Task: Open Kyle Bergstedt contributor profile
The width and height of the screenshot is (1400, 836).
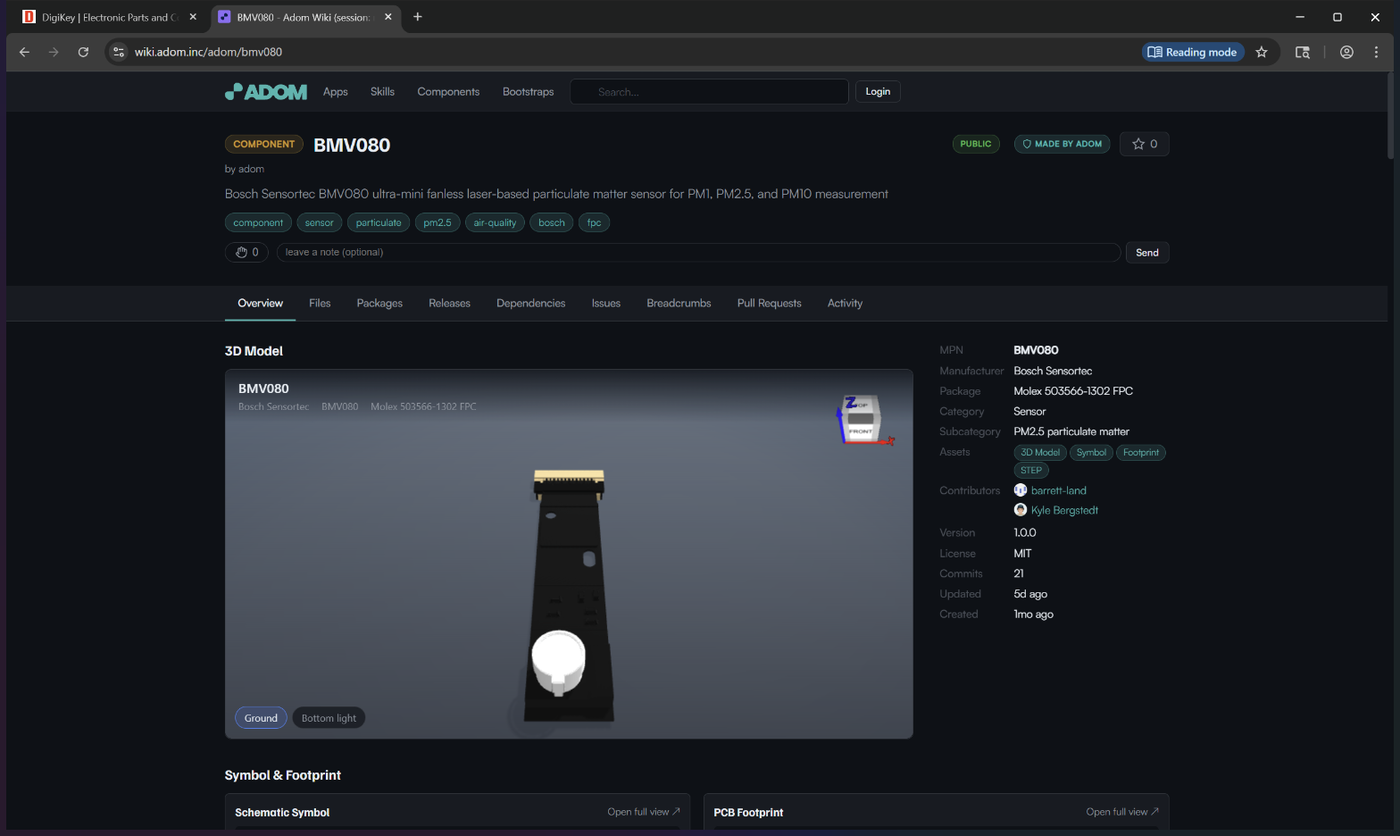Action: pyautogui.click(x=1065, y=510)
